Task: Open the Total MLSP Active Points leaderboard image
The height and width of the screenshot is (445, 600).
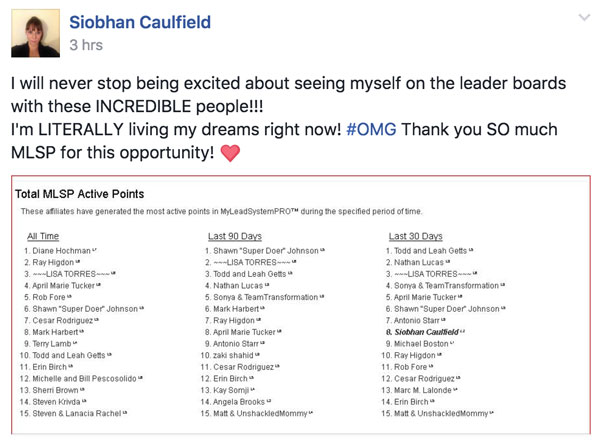Action: click(x=301, y=305)
